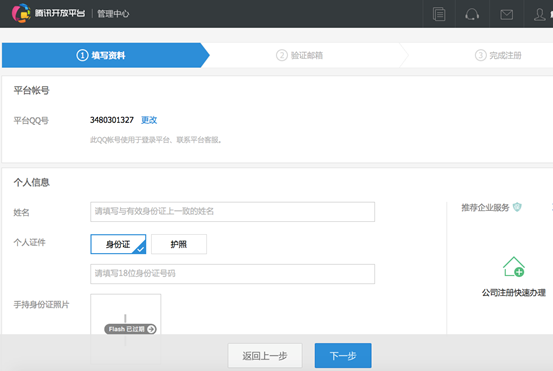Viewport: 553px width, 371px height.
Task: Open the customer service headset icon
Action: [472, 14]
